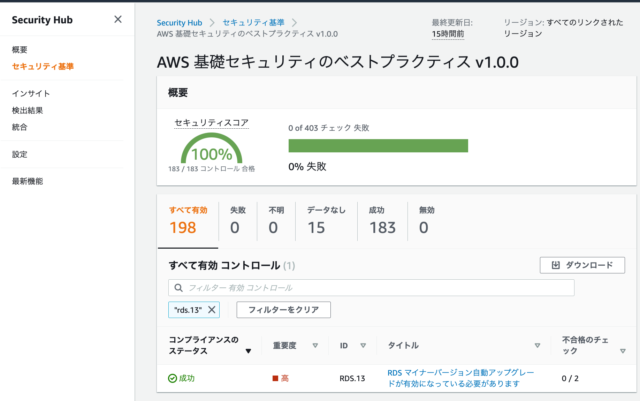This screenshot has width=640, height=401.
Task: Open セキュリティ基準 in the sidebar
Action: pos(42,66)
